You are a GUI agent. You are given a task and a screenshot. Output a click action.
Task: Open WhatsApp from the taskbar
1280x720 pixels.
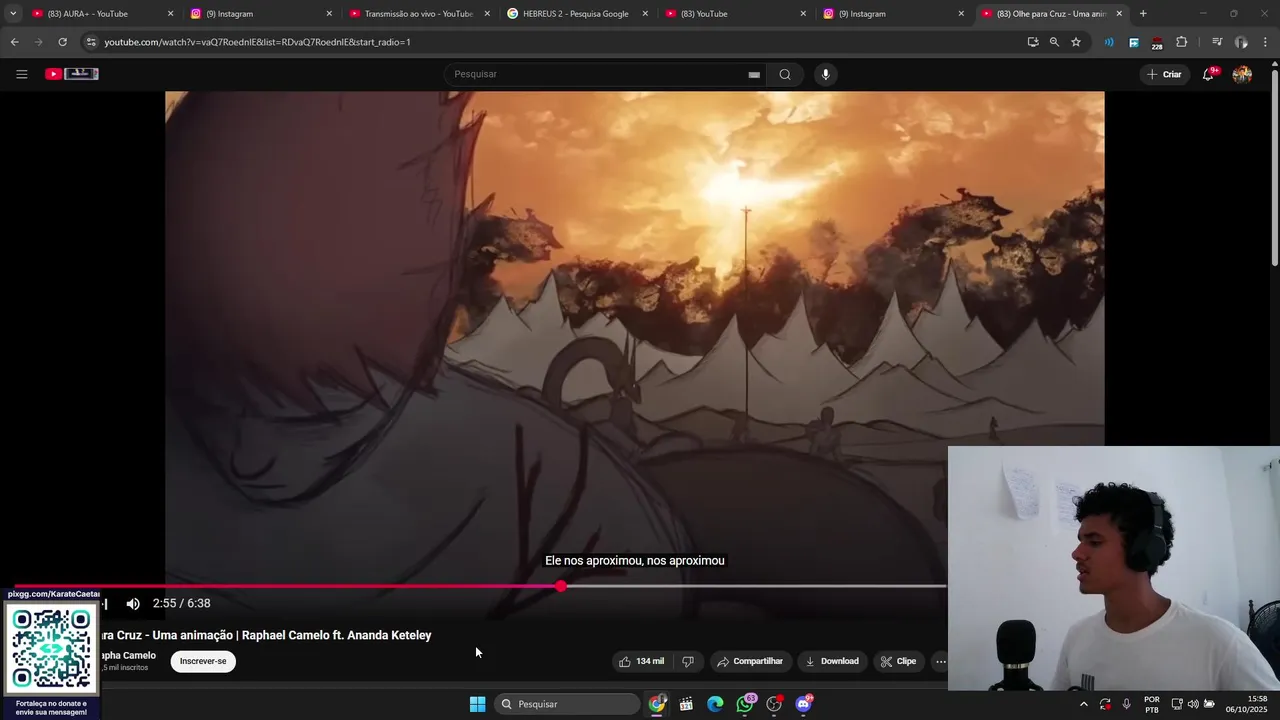(x=745, y=704)
